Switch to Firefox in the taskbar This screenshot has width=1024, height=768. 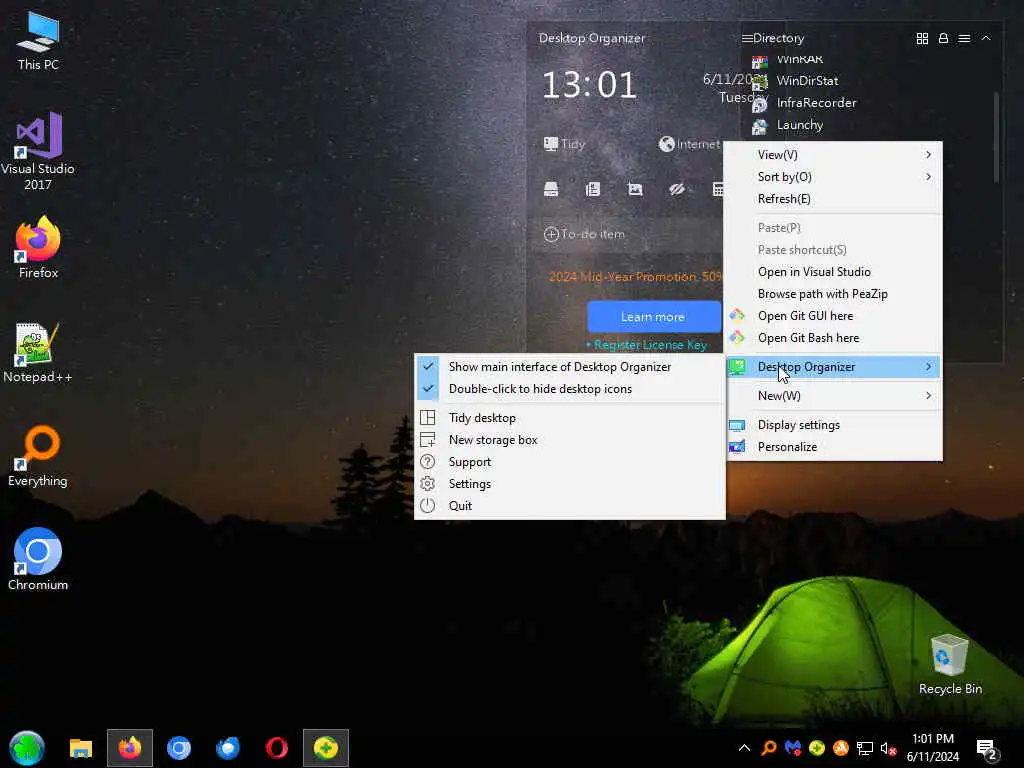[130, 748]
